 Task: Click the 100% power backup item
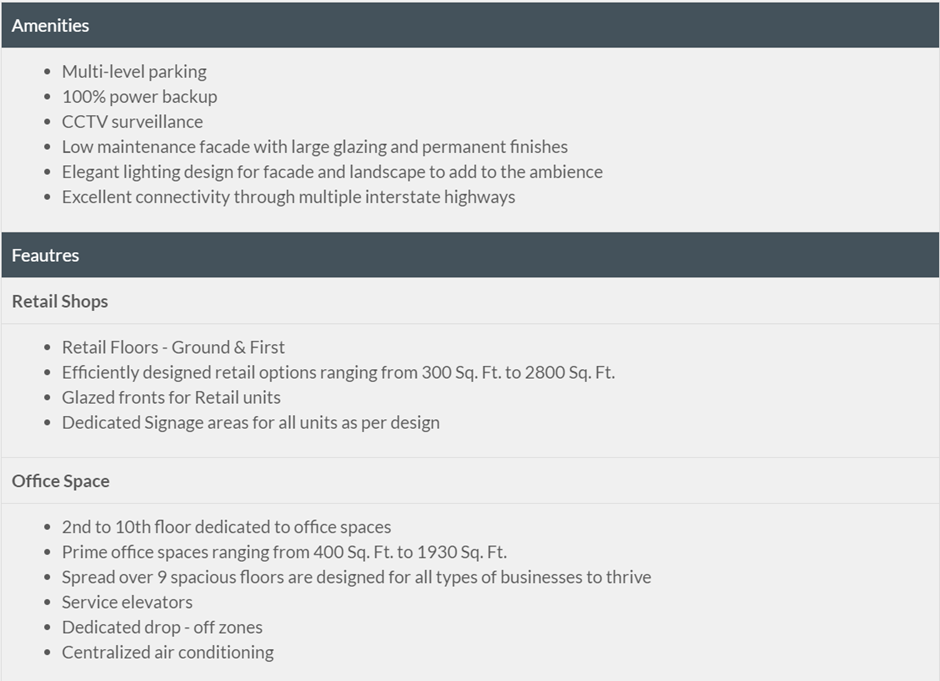click(140, 97)
